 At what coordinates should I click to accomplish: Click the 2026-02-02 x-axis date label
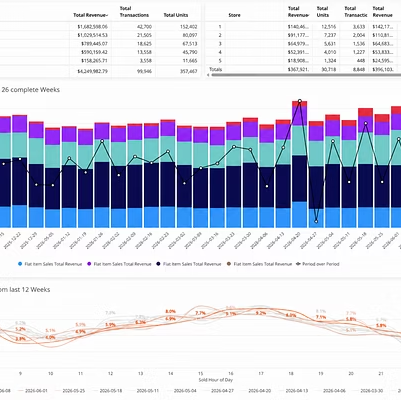point(111,240)
